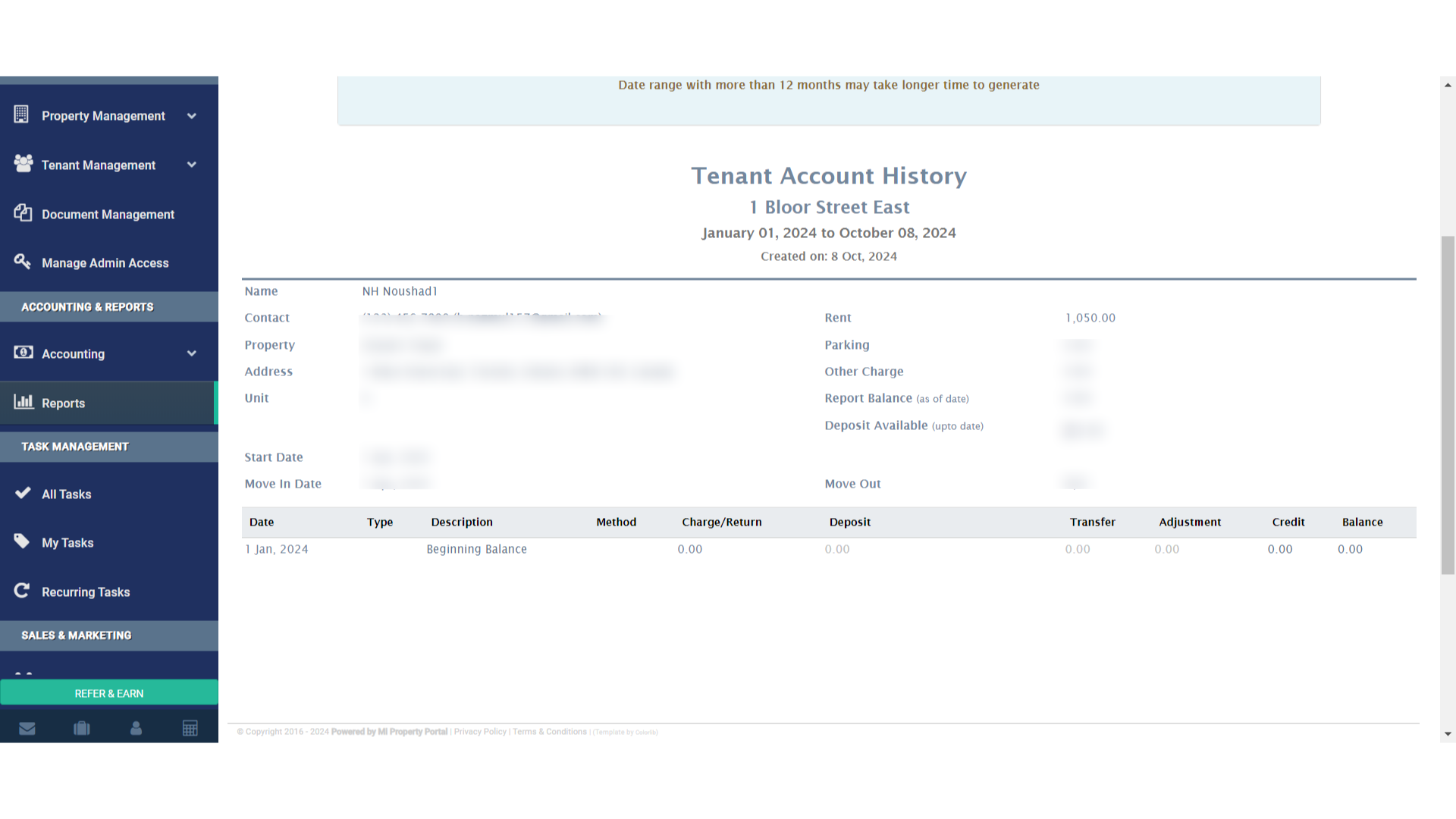Click the Document Management copy icon
1456x819 pixels.
tap(22, 213)
